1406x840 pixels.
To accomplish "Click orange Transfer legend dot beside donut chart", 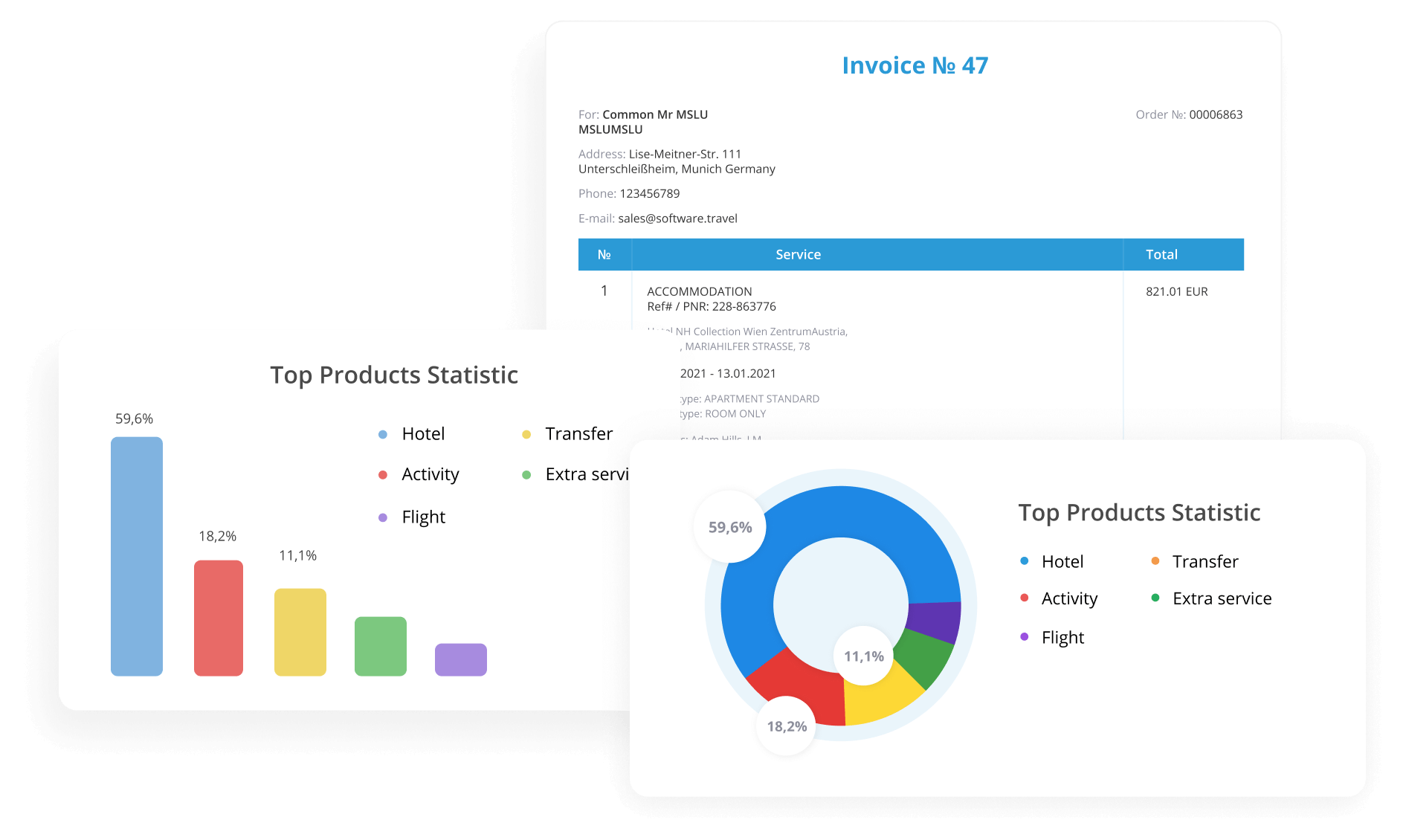I will pyautogui.click(x=1155, y=561).
